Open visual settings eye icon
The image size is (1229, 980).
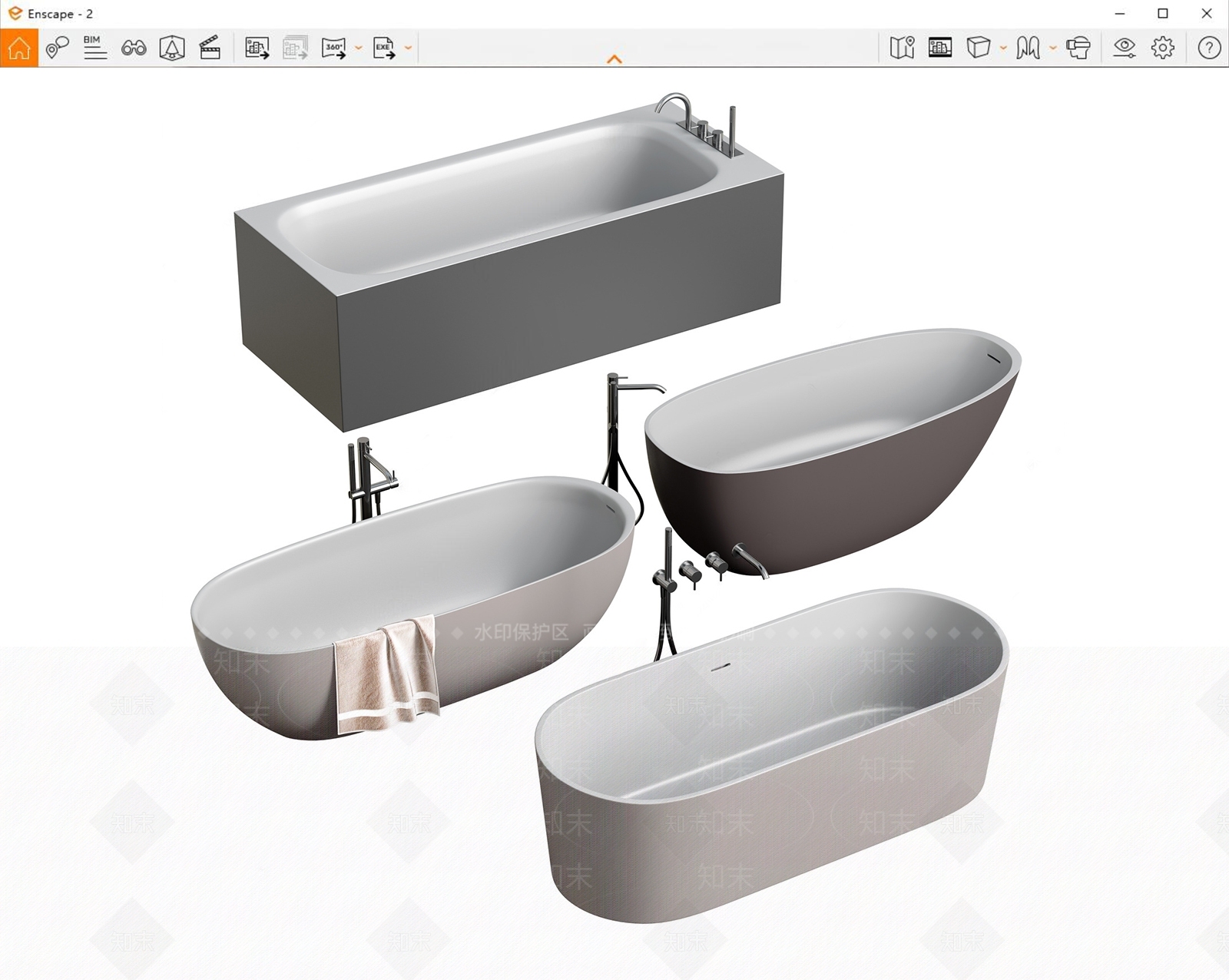pyautogui.click(x=1125, y=48)
